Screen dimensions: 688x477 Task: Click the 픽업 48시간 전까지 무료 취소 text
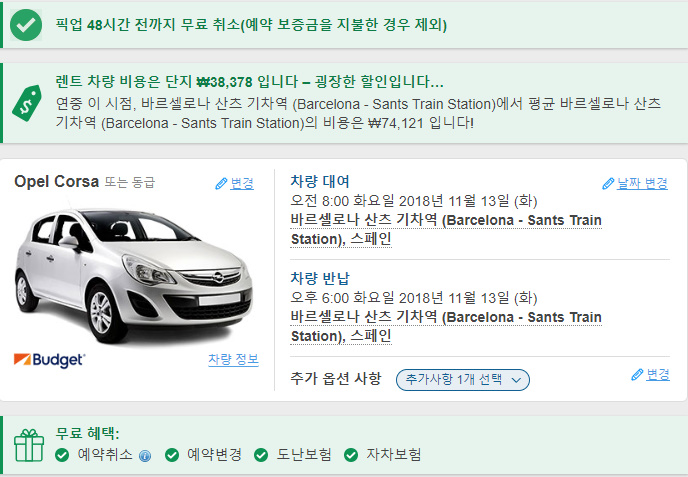(x=251, y=25)
